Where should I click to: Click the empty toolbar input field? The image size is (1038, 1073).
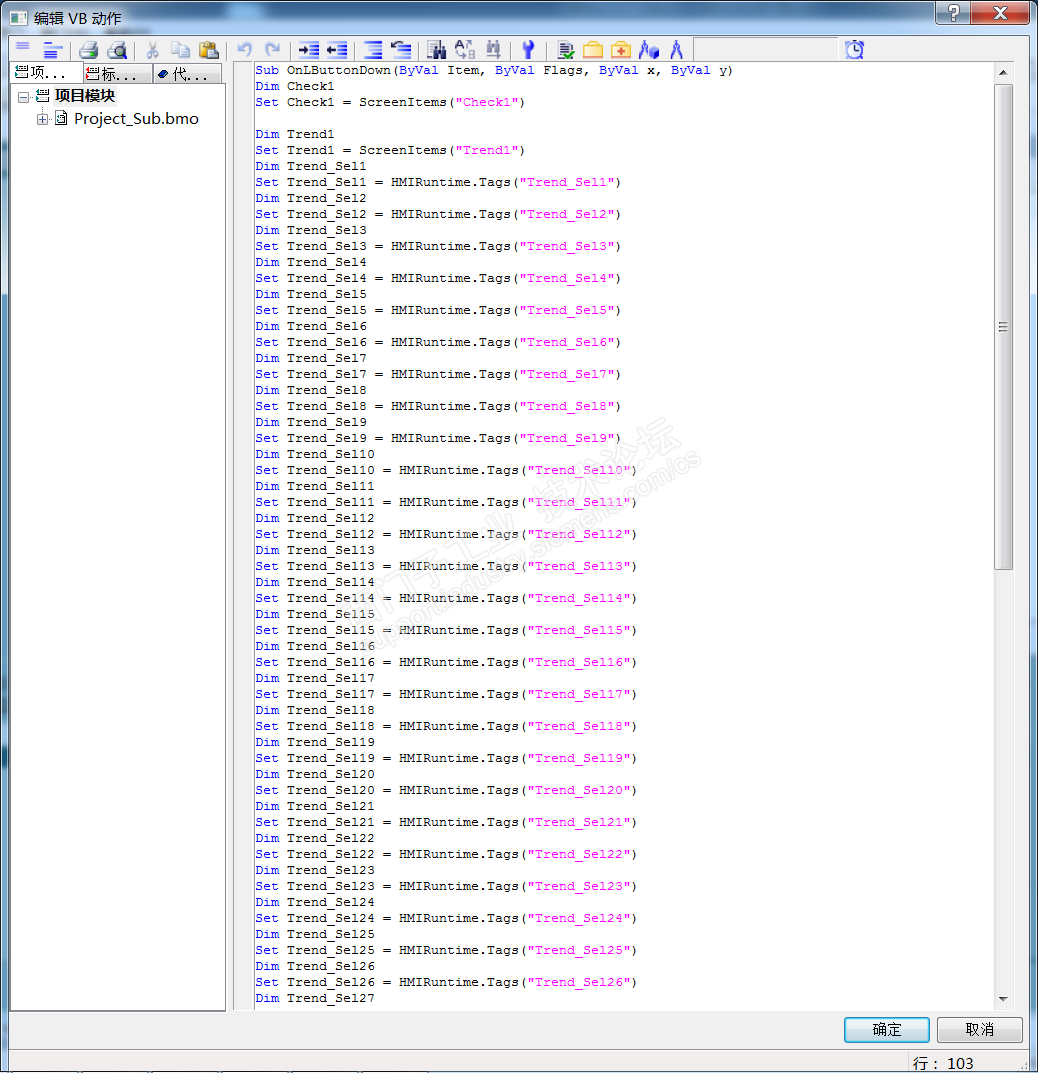click(x=766, y=50)
